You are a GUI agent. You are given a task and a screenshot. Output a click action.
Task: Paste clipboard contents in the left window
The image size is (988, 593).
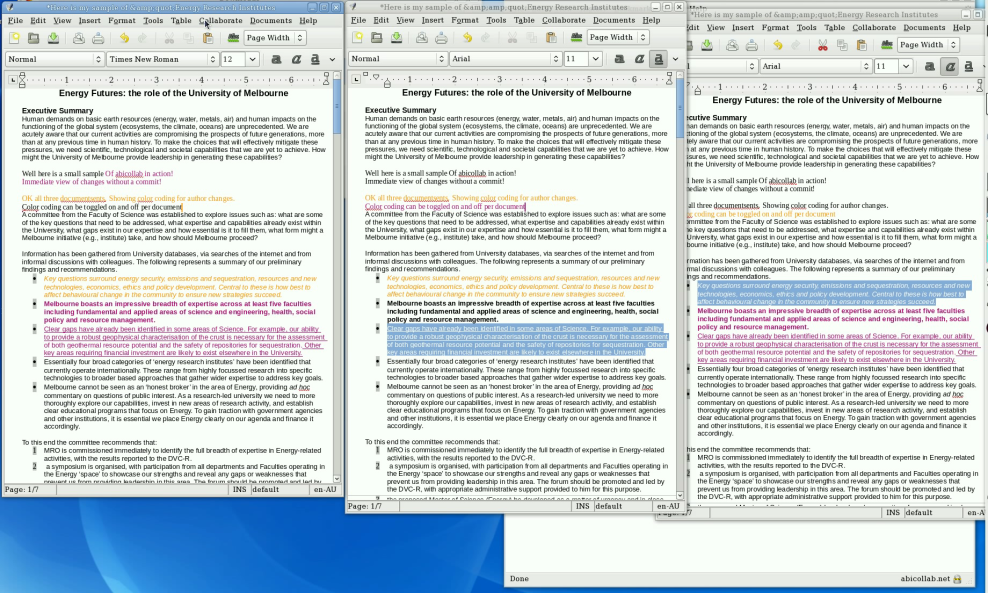[207, 38]
